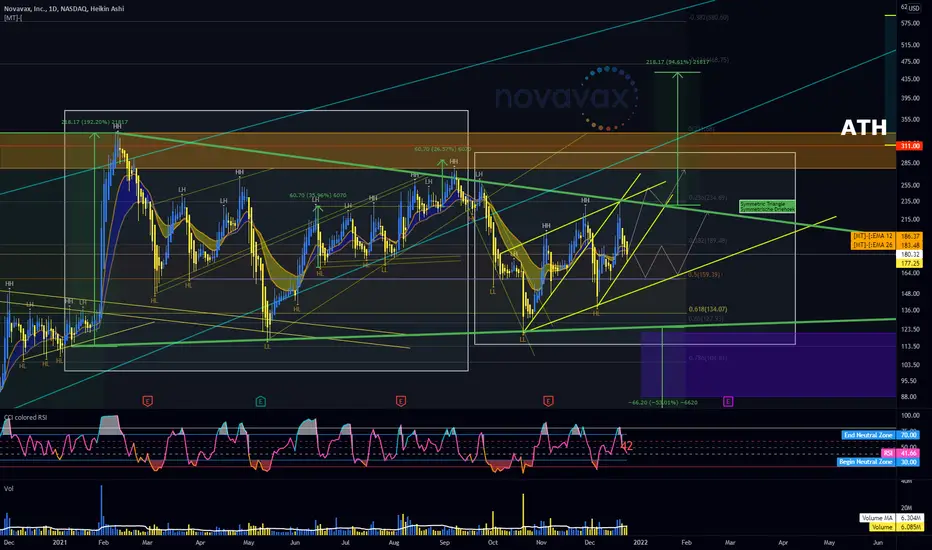Click 355.00 on the price scale

coord(910,119)
